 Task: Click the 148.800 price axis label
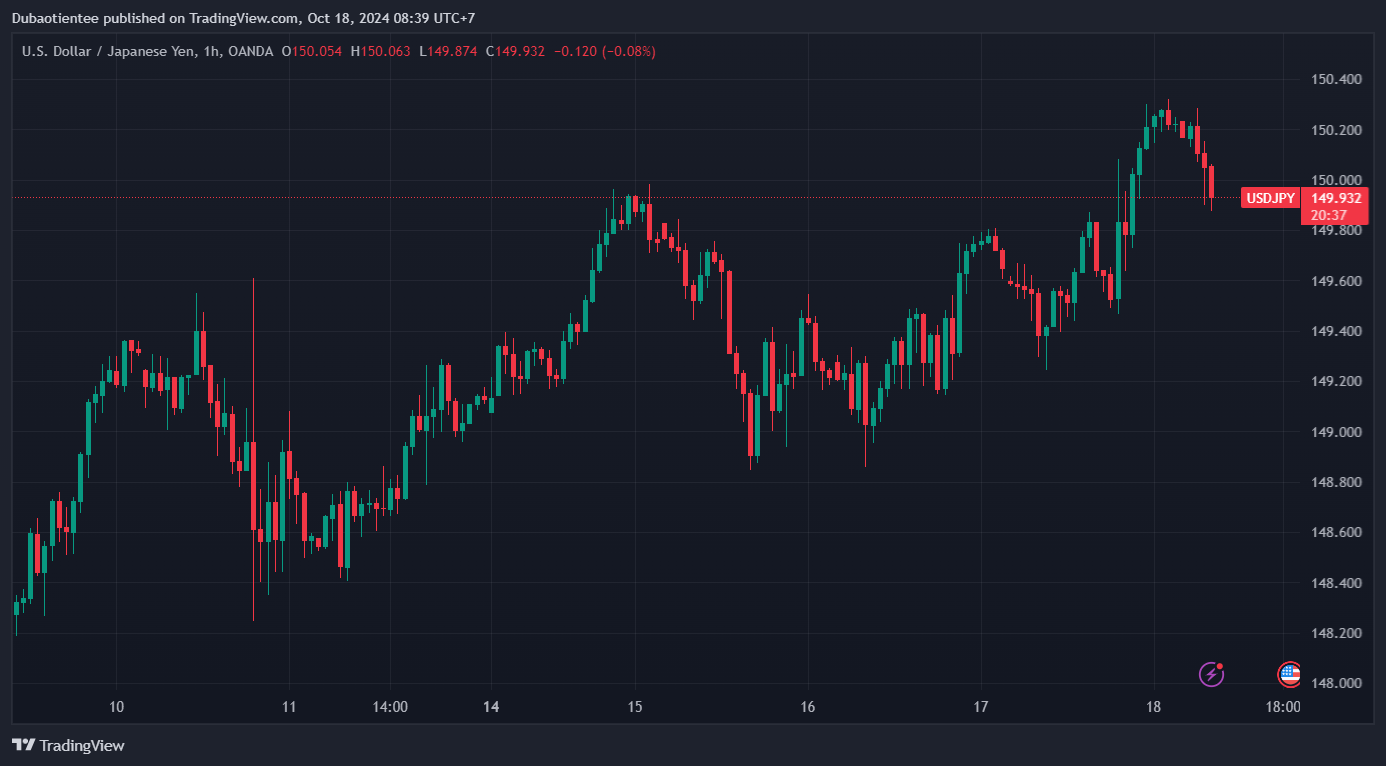click(x=1337, y=482)
